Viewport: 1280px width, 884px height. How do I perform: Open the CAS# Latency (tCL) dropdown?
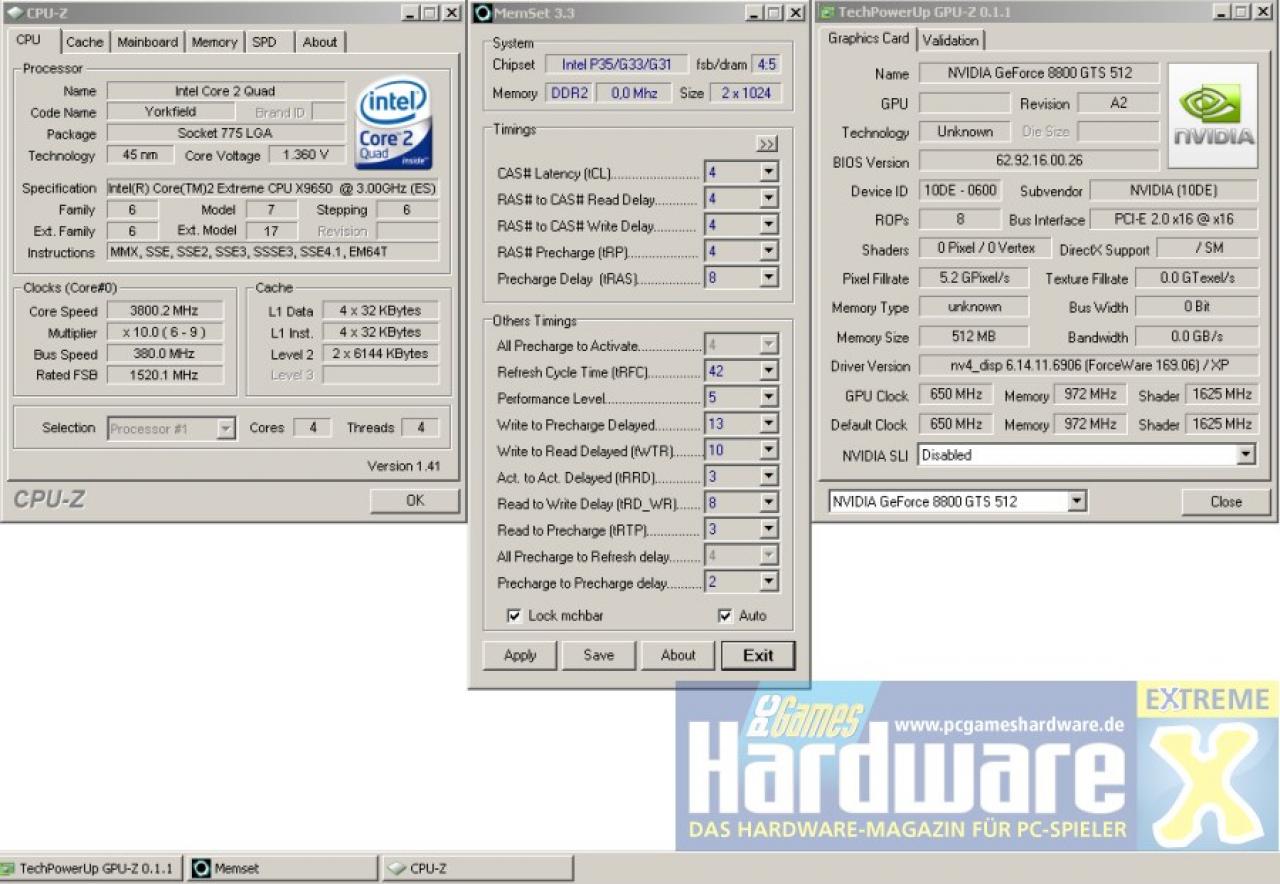[x=768, y=173]
